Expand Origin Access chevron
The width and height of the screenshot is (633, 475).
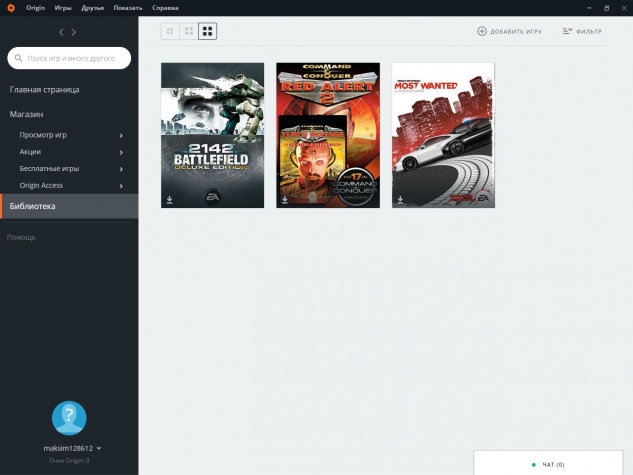(x=121, y=186)
